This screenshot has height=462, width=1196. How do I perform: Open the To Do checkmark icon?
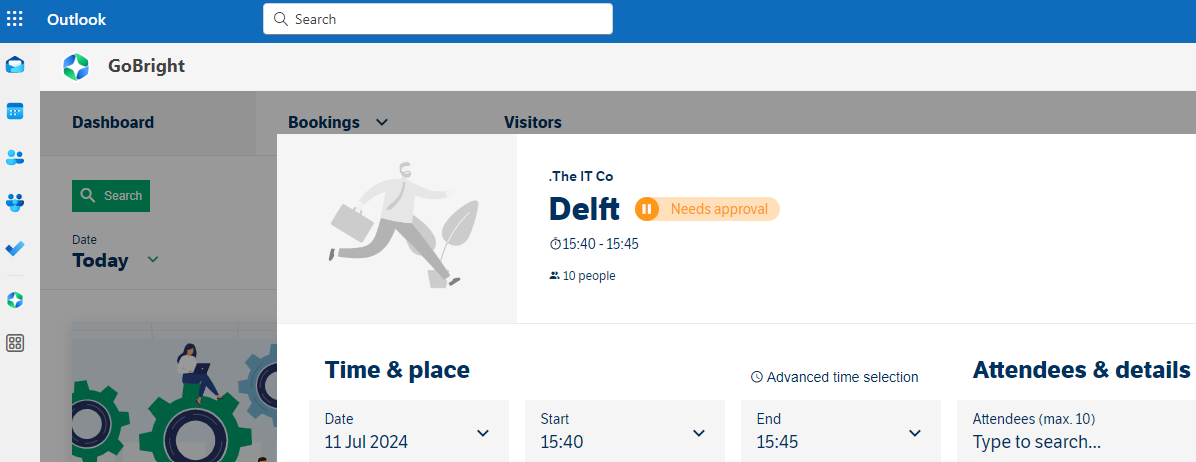pyautogui.click(x=14, y=249)
